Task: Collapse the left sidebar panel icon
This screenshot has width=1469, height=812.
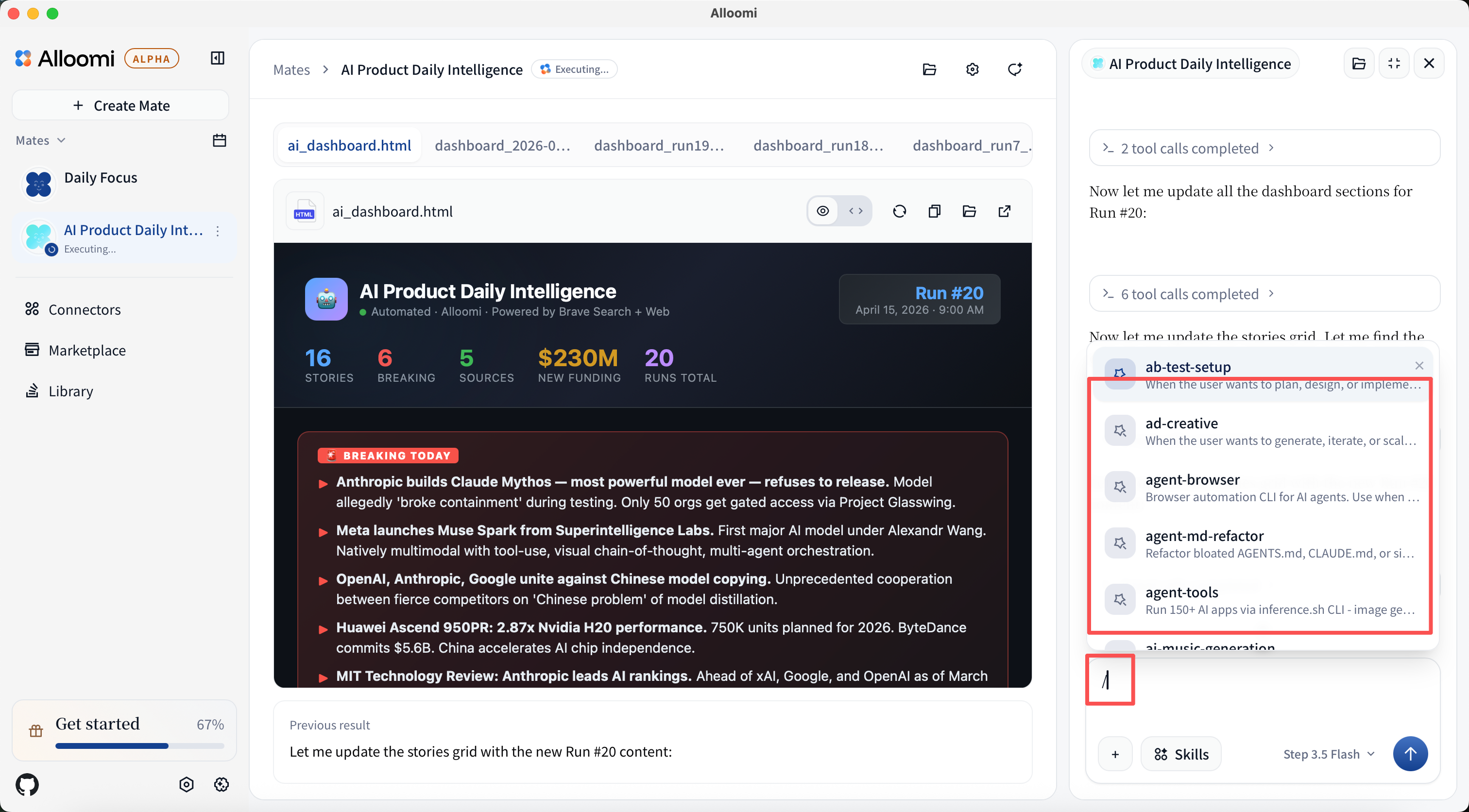Action: 217,58
